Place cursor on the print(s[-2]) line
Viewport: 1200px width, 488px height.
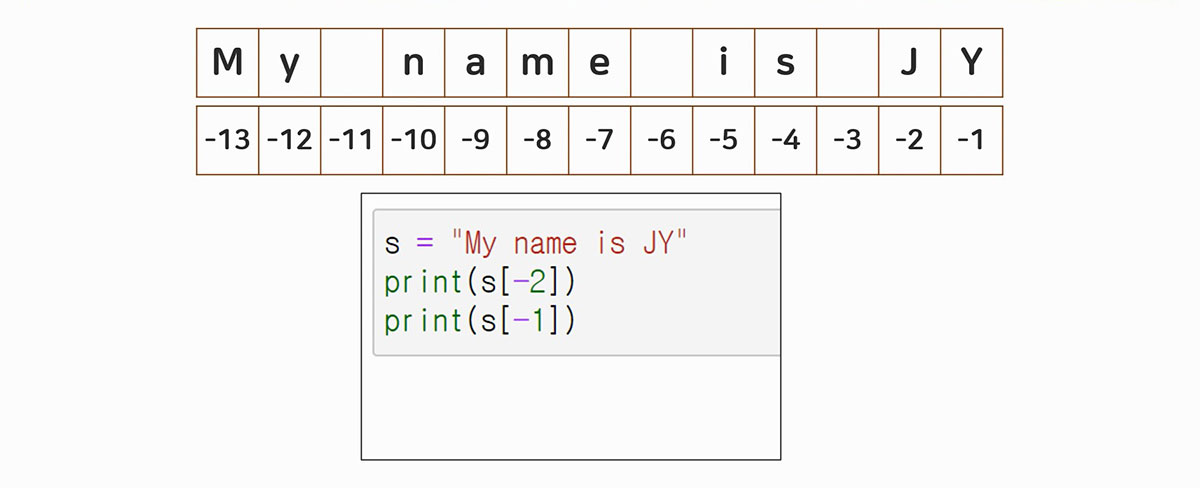click(480, 282)
